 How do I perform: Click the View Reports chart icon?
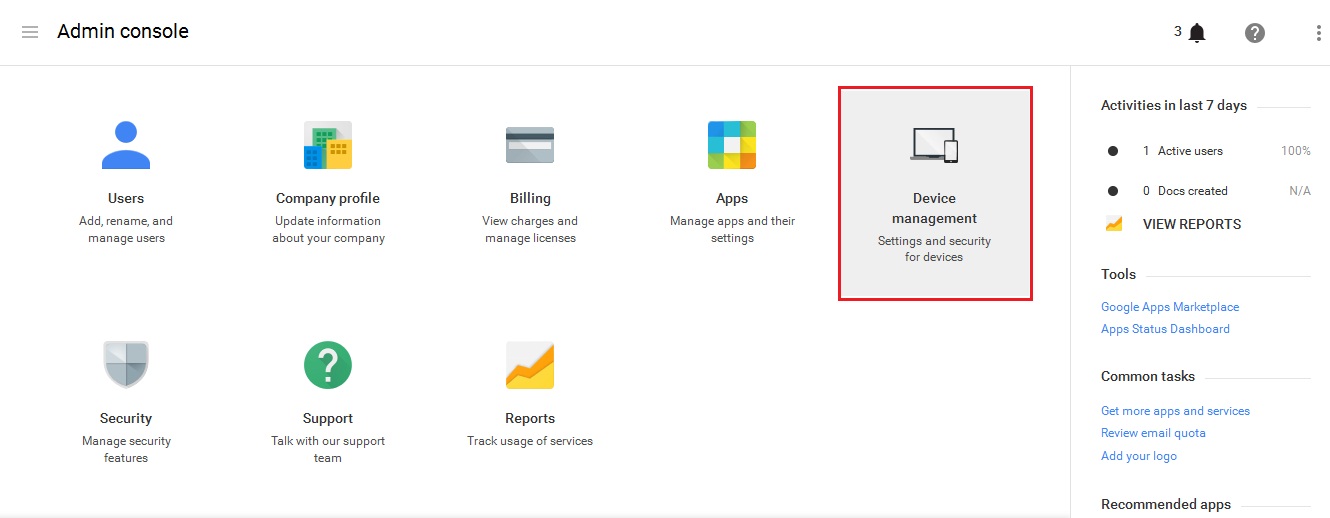[1114, 224]
